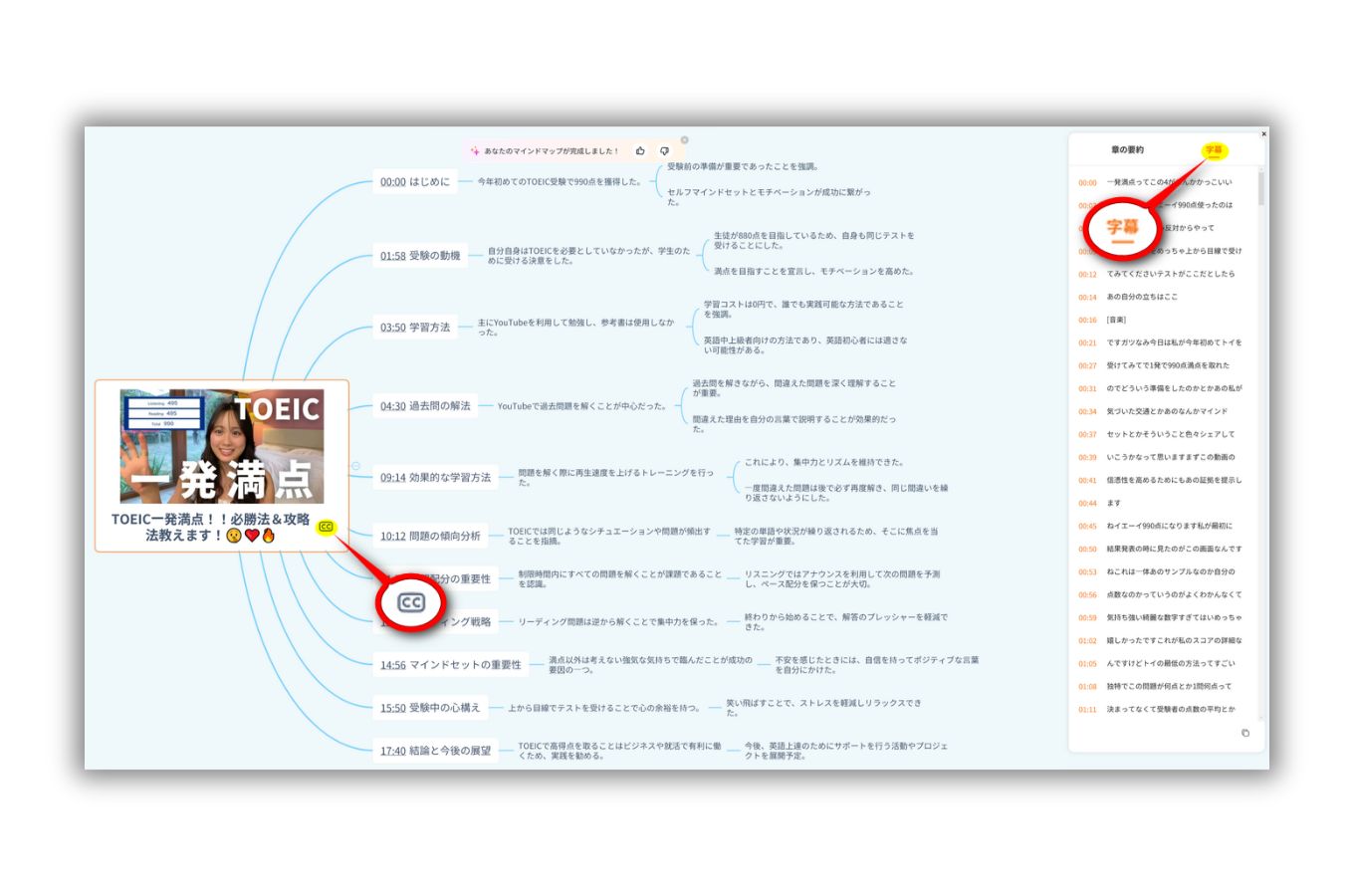Jump to 10:12 問題の傾向分析 chapter

pyautogui.click(x=430, y=537)
